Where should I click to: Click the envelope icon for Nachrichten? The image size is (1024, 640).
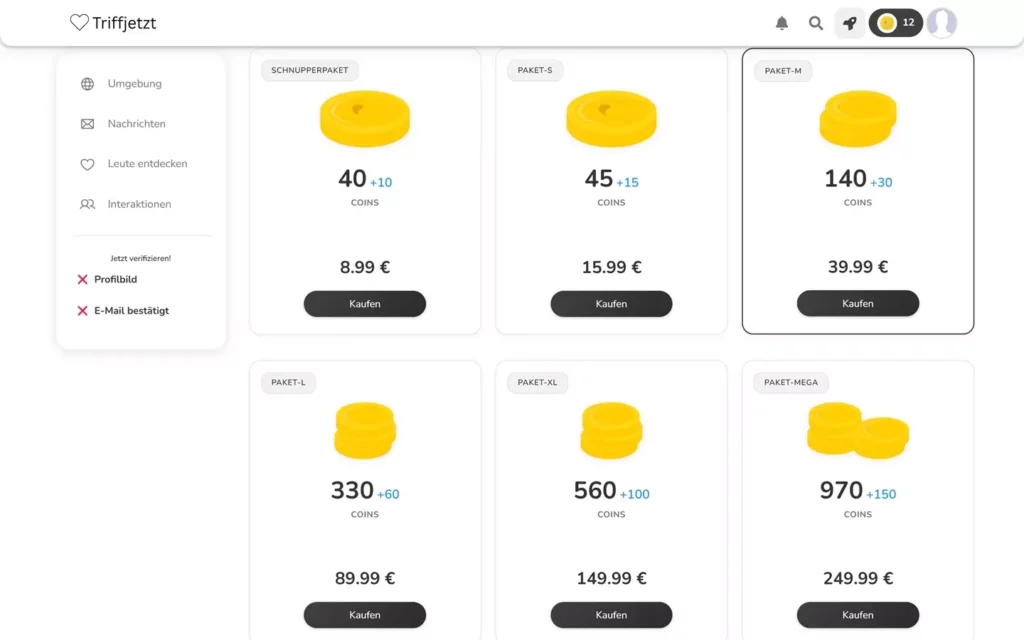pos(87,124)
